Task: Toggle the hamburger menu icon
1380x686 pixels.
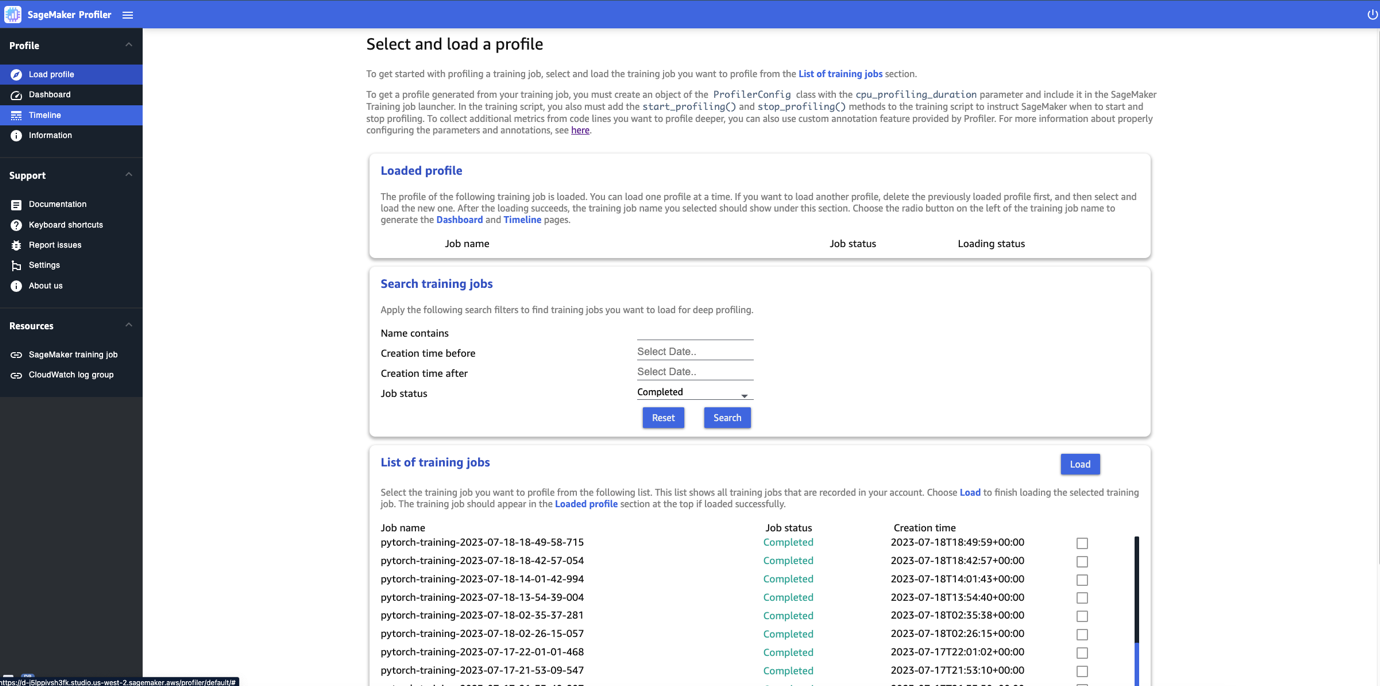Action: [128, 15]
